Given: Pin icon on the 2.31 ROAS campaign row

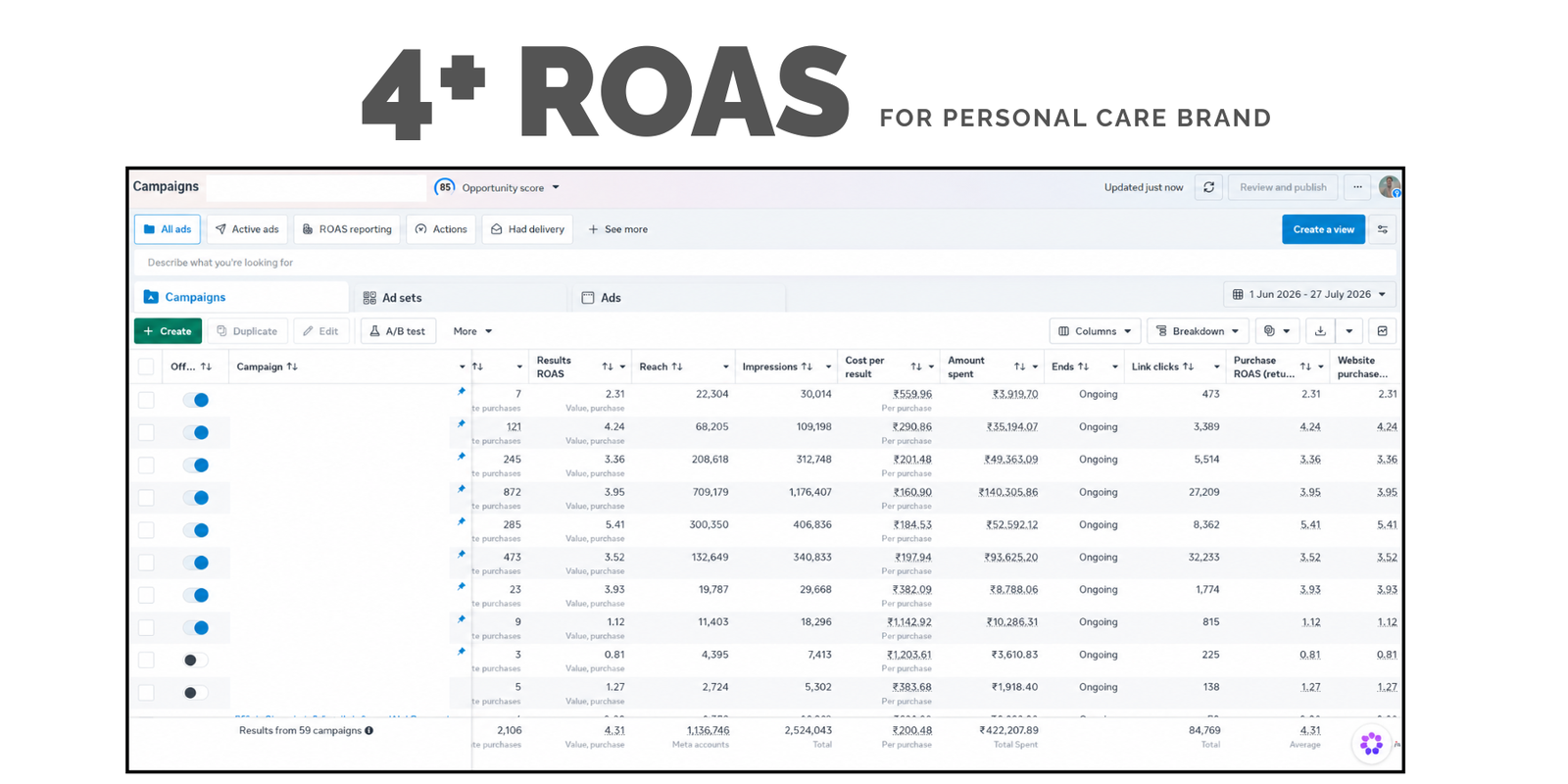Looking at the screenshot, I should pyautogui.click(x=461, y=392).
